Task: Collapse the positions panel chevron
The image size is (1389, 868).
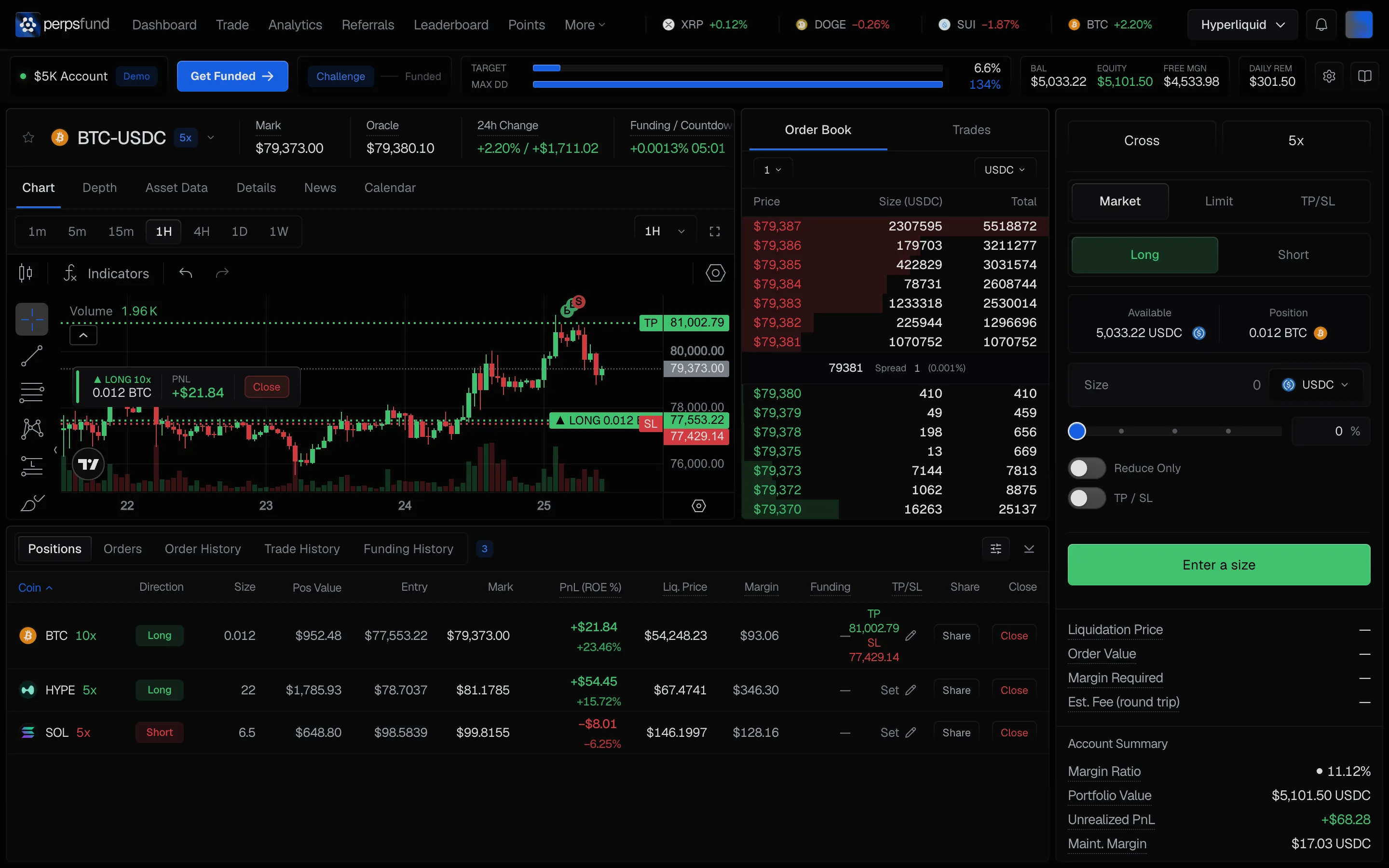Action: pos(1029,549)
